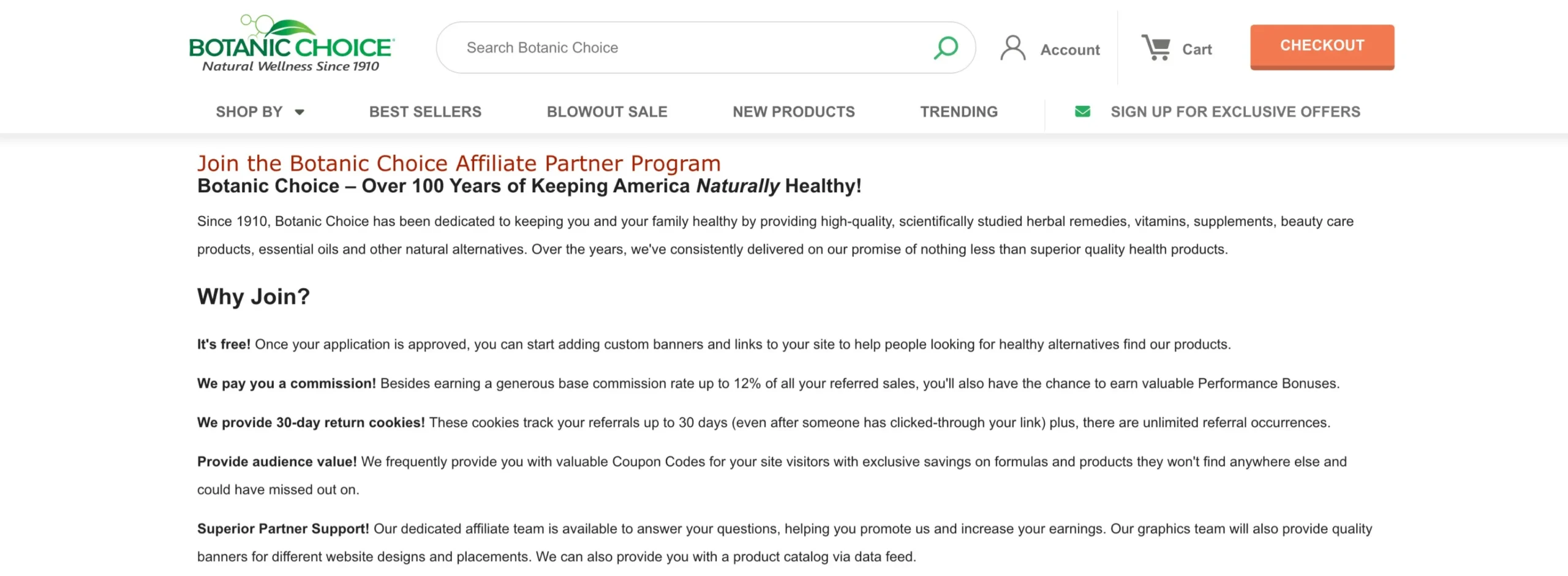The image size is (1568, 576).
Task: Click the Botanic Choice logo
Action: 292,44
